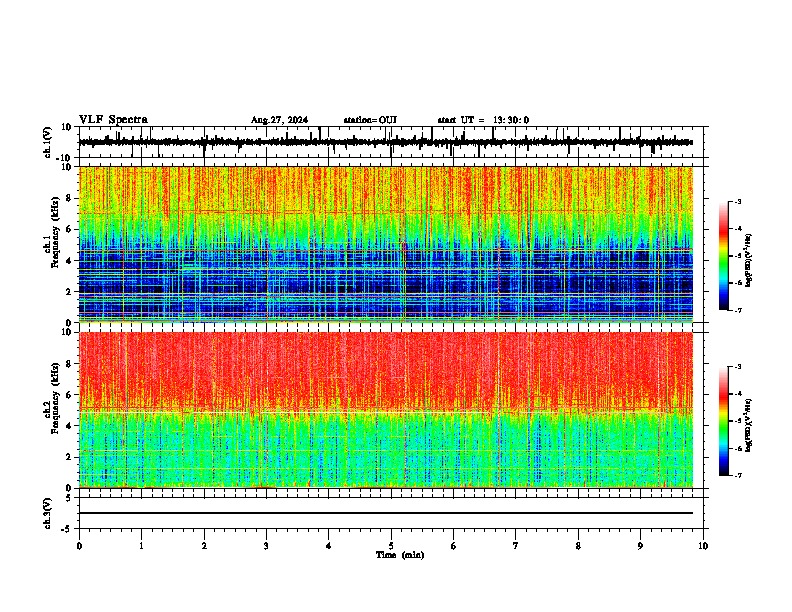Click the "3" tick on Time axis
This screenshot has width=792, height=612.
pyautogui.click(x=266, y=546)
